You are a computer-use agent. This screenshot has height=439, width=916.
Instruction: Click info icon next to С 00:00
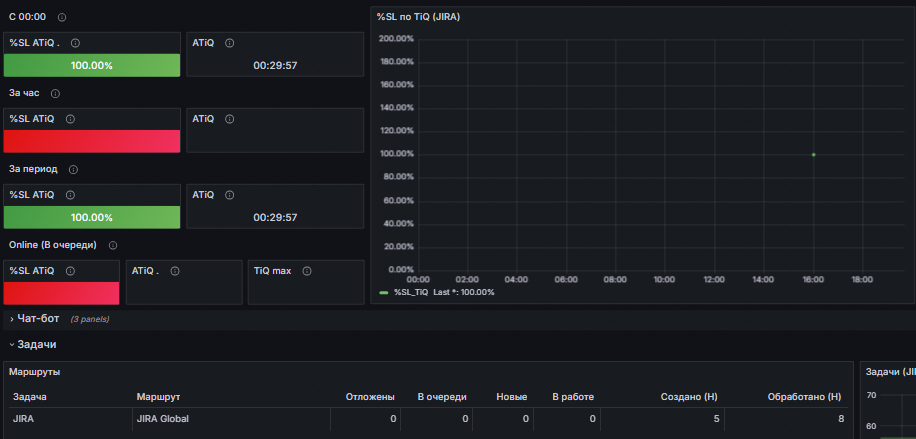[62, 18]
